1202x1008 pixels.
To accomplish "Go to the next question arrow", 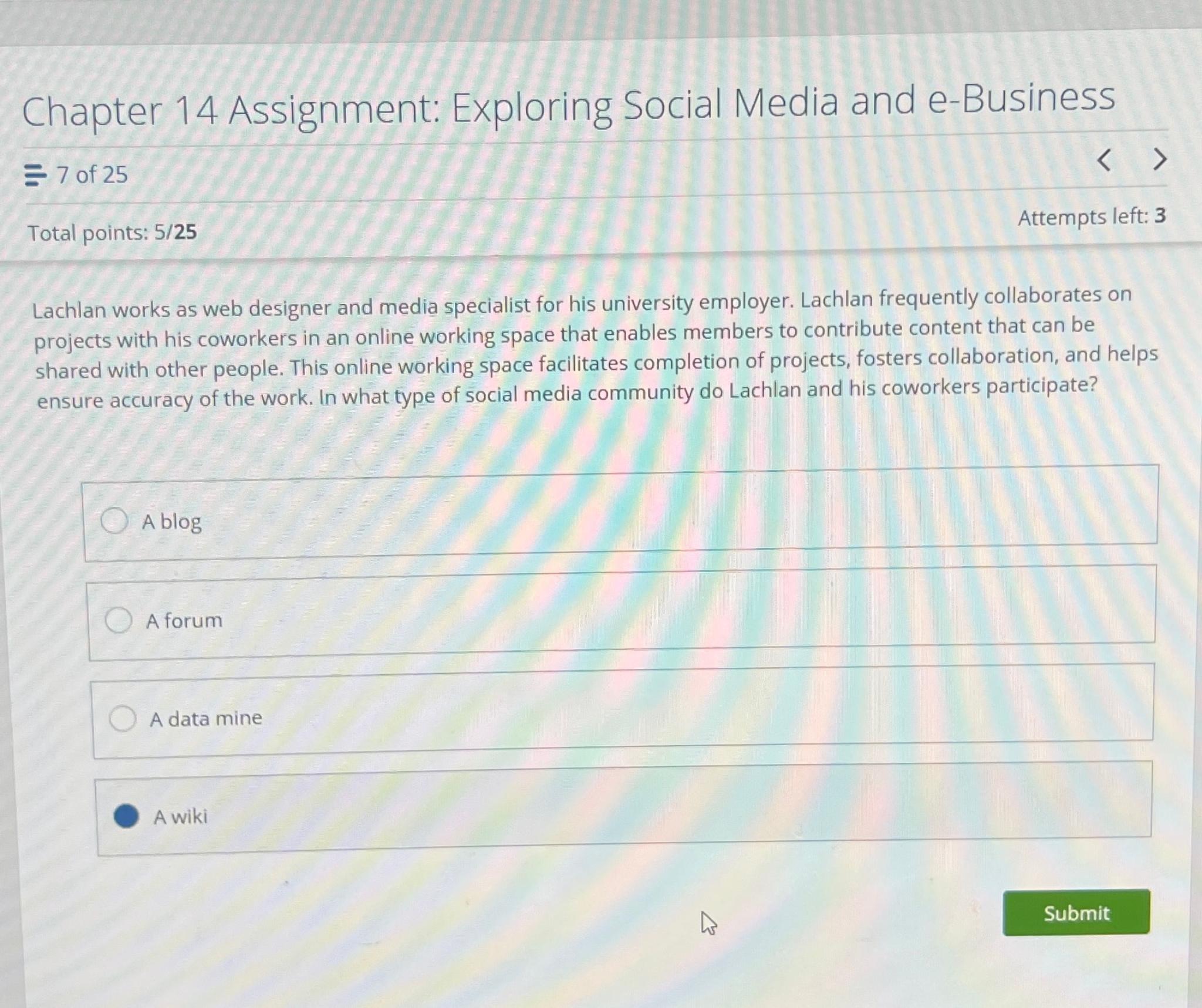I will 1160,159.
